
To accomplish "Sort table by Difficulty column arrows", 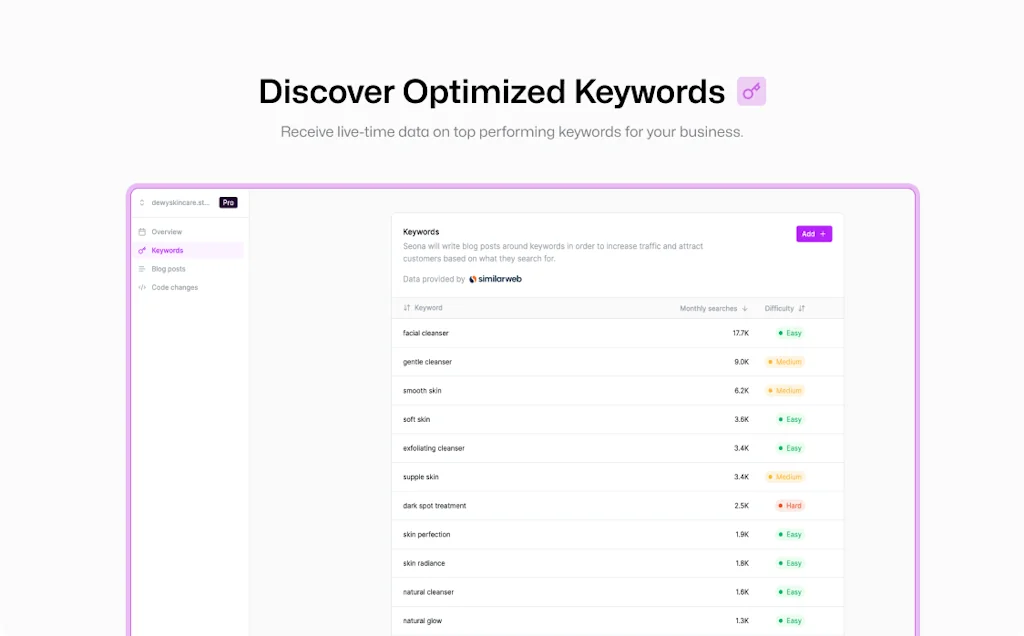I will point(801,308).
